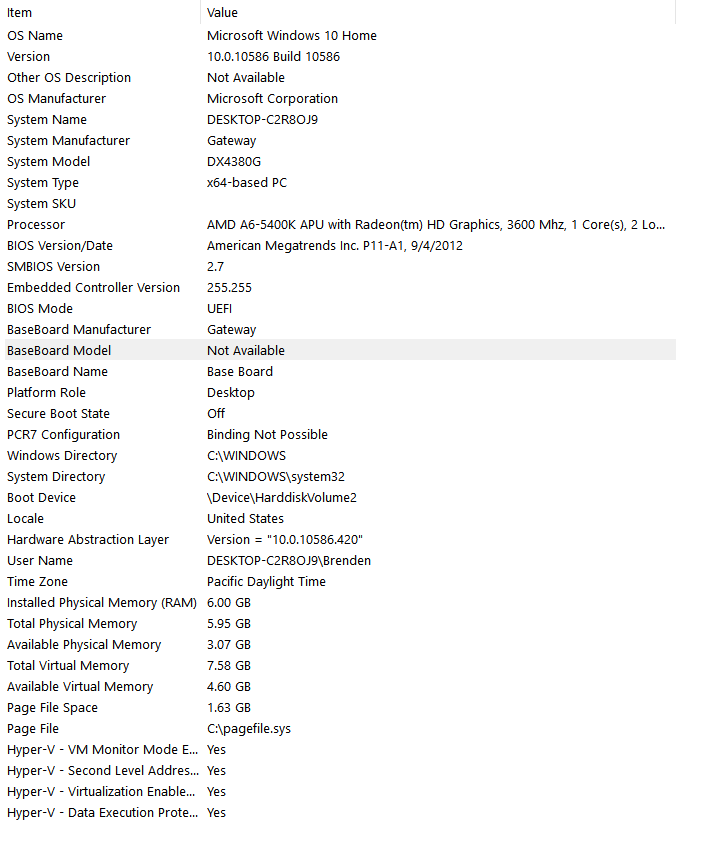Select the Windows Directory row label
708x841 pixels.
(x=62, y=455)
